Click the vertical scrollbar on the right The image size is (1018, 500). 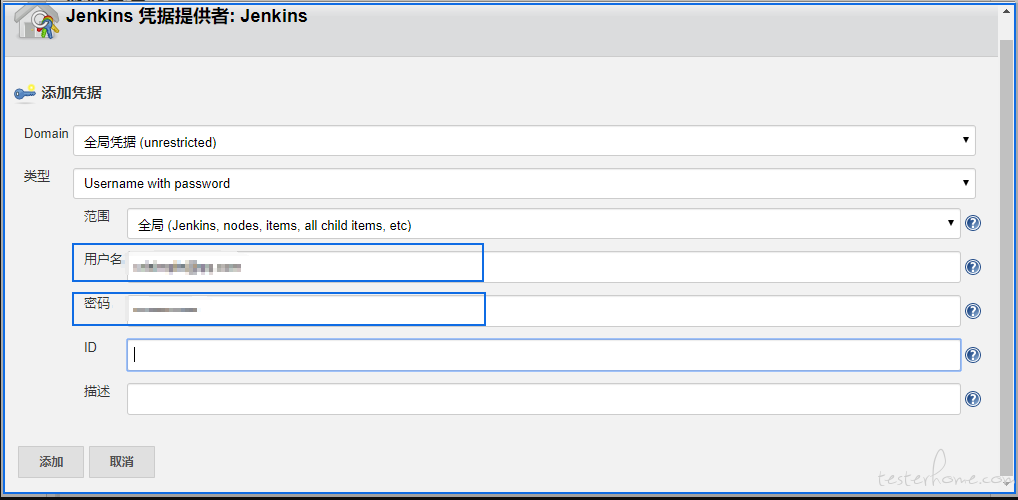pyautogui.click(x=1006, y=250)
